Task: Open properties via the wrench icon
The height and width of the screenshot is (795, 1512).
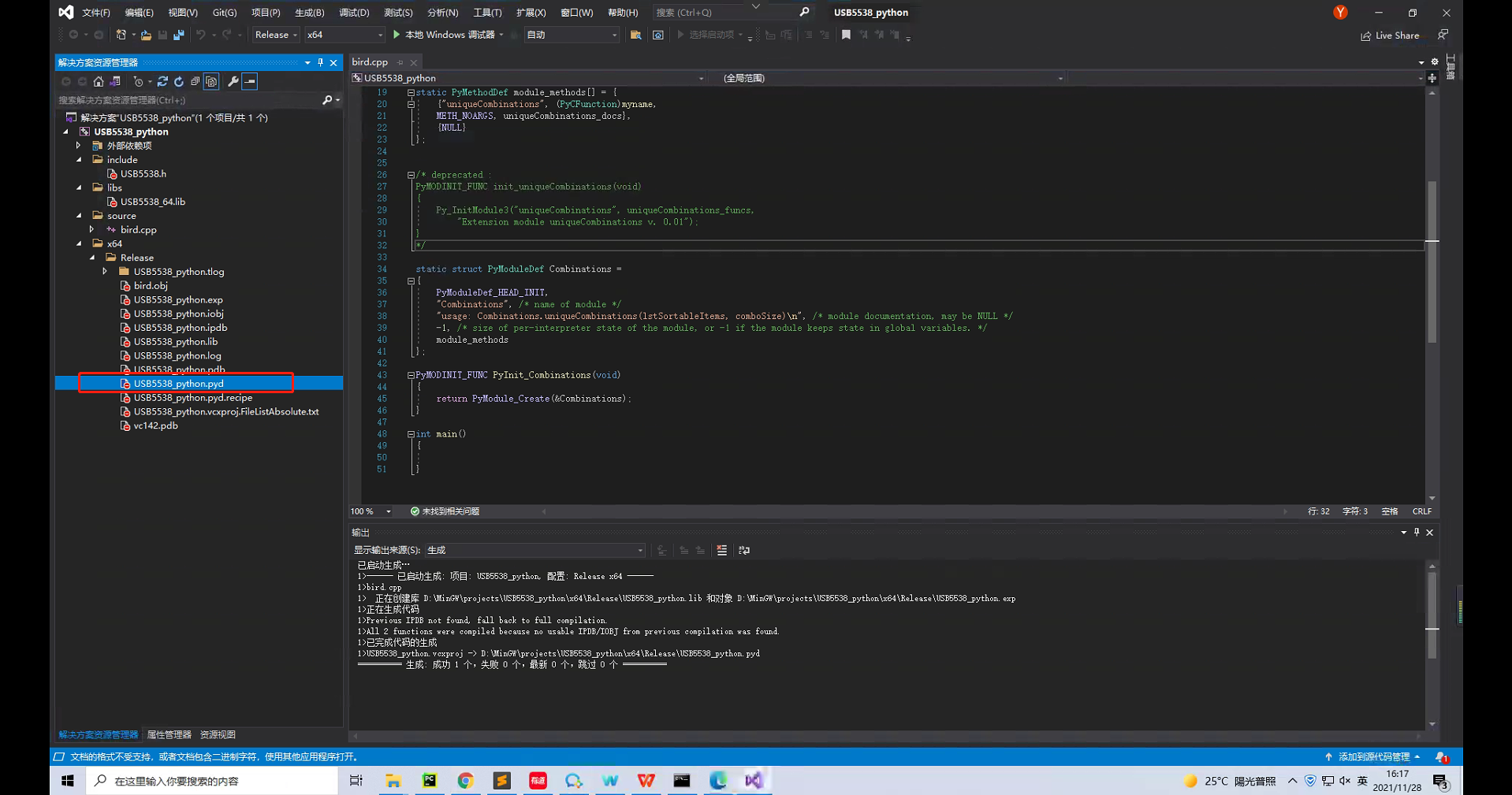Action: click(233, 81)
